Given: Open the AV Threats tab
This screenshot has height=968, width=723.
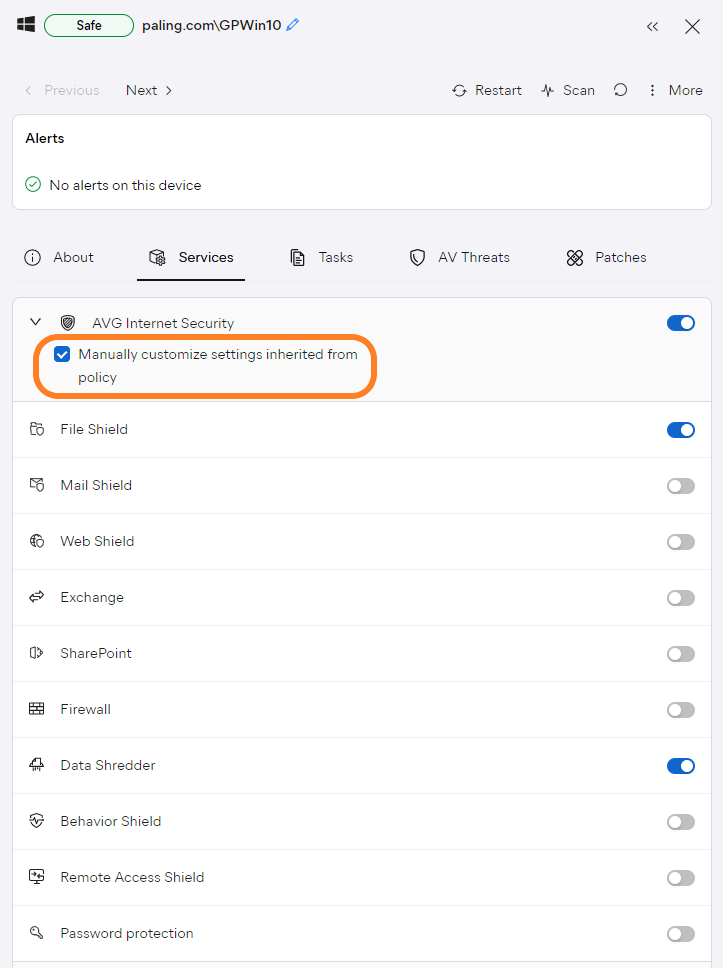Looking at the screenshot, I should pos(460,257).
